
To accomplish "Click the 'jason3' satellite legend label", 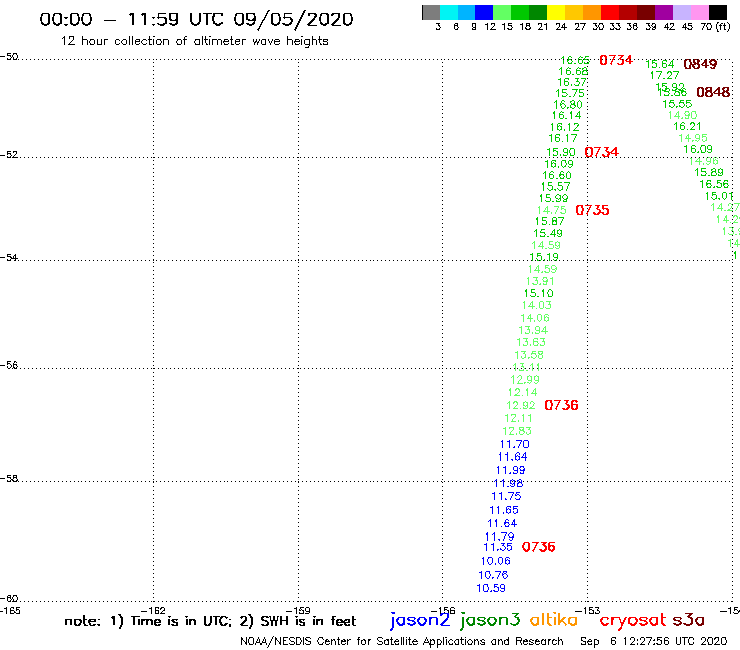I will tap(490, 619).
